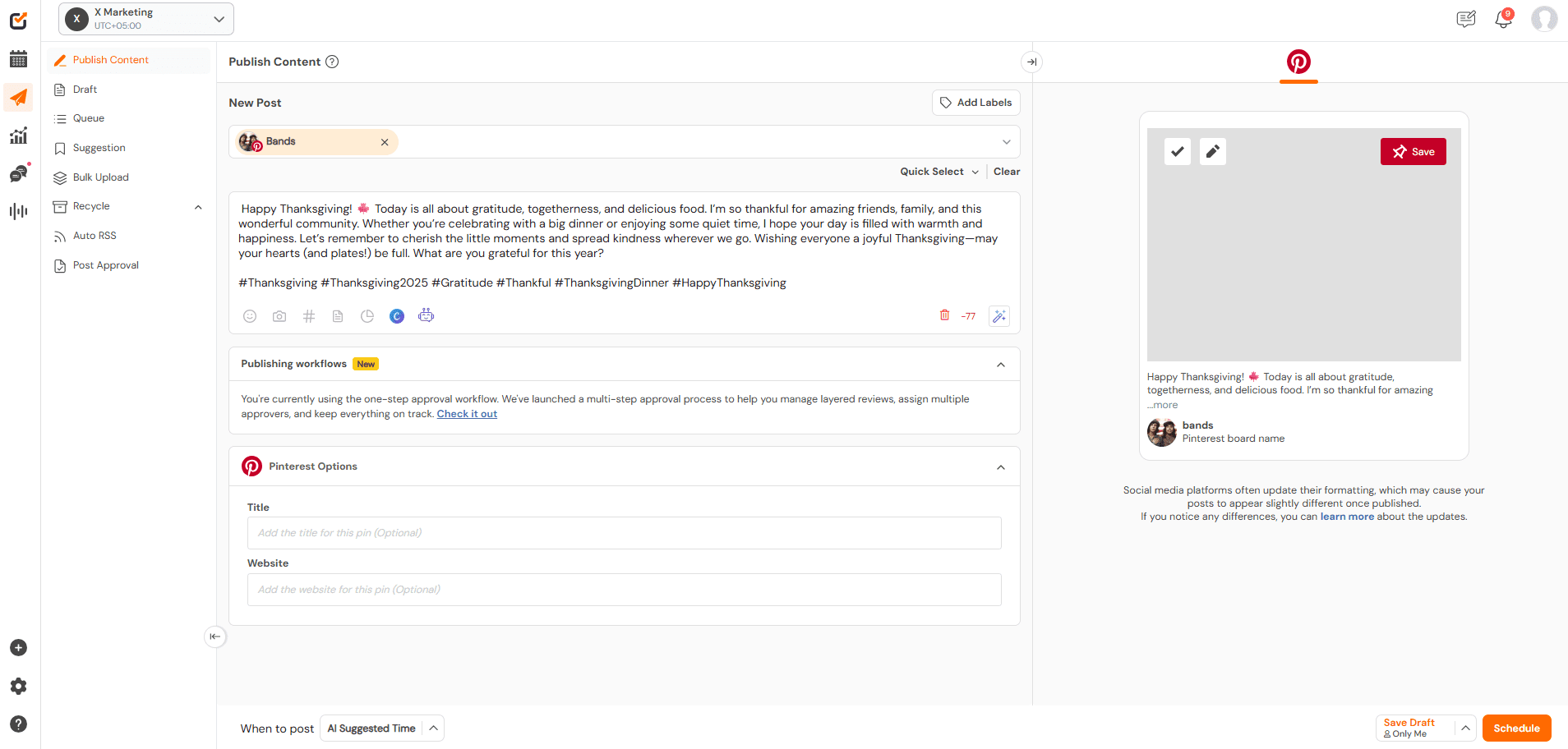
Task: Open Canva from the editor toolbar
Action: click(396, 315)
